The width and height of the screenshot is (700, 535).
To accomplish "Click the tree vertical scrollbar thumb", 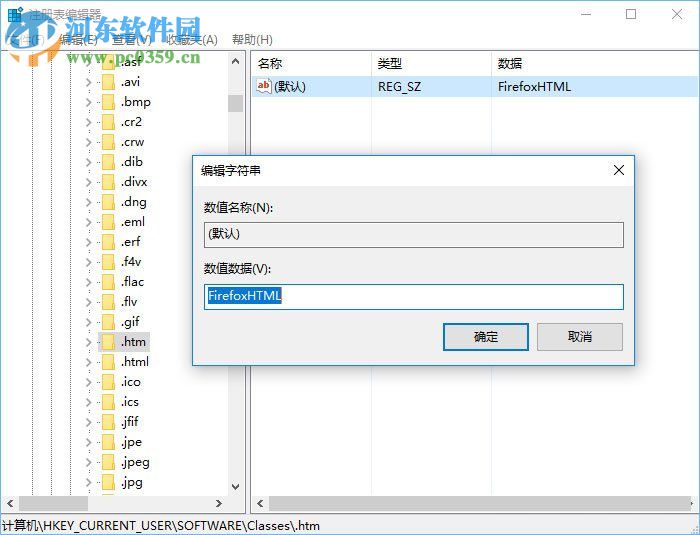I will [236, 104].
